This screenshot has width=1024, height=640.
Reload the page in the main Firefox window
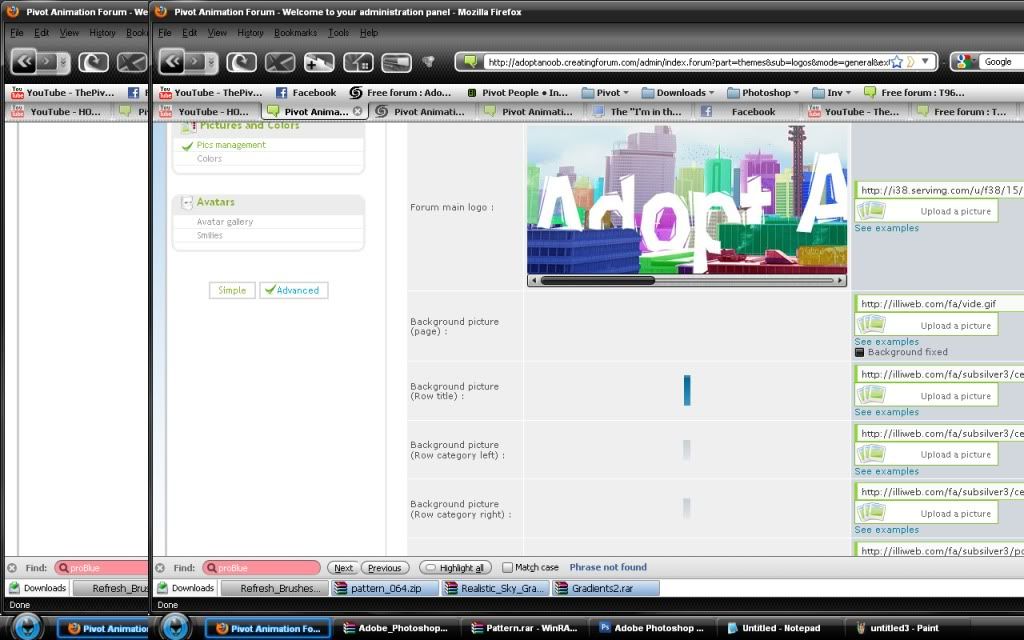tap(241, 62)
